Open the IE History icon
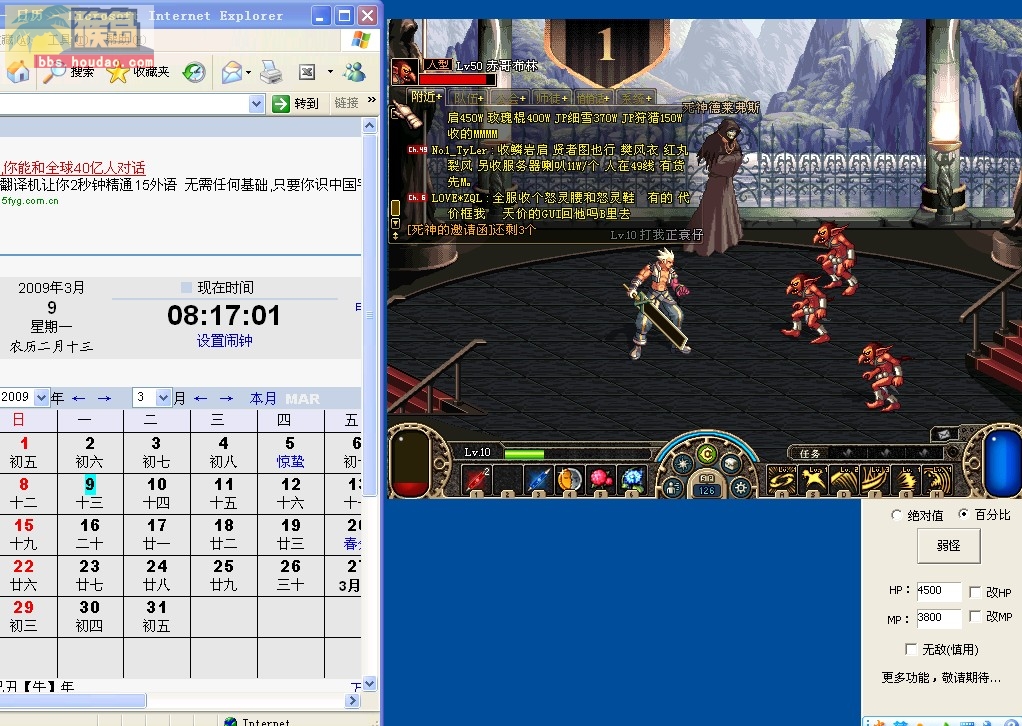The image size is (1022, 726). click(194, 72)
